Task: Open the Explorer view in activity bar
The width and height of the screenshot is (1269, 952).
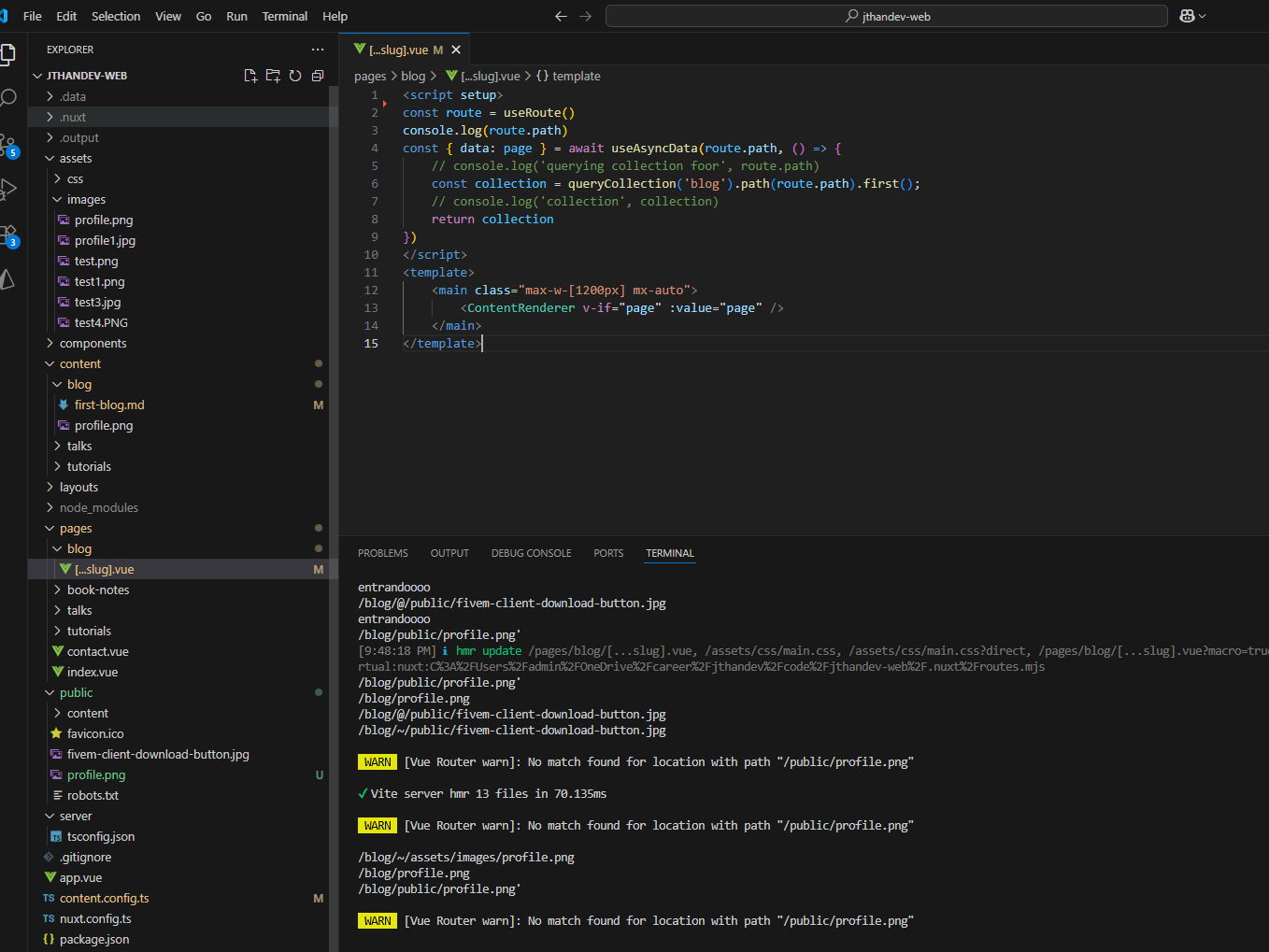Action: pyautogui.click(x=7, y=54)
